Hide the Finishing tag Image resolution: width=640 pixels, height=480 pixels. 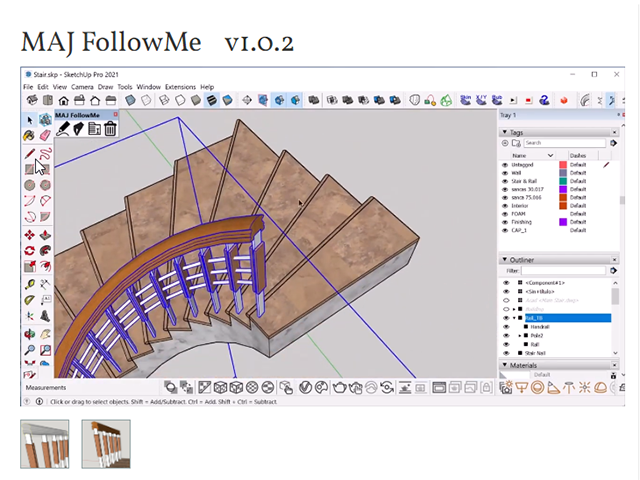pos(504,222)
